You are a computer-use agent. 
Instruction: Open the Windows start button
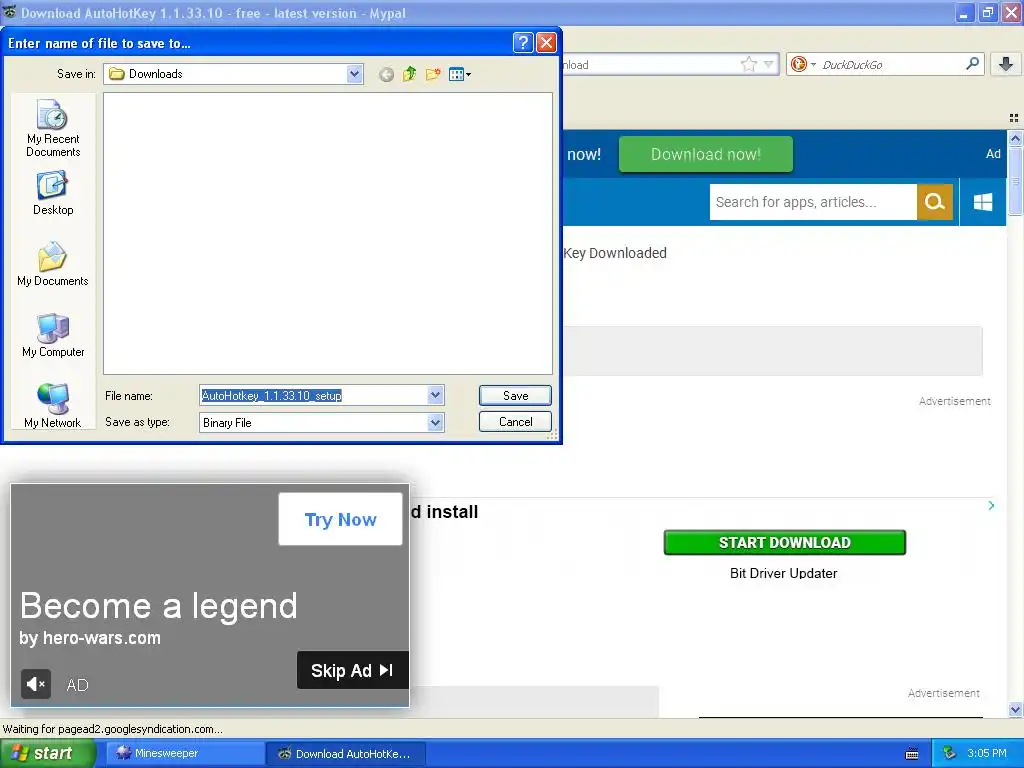click(x=47, y=753)
